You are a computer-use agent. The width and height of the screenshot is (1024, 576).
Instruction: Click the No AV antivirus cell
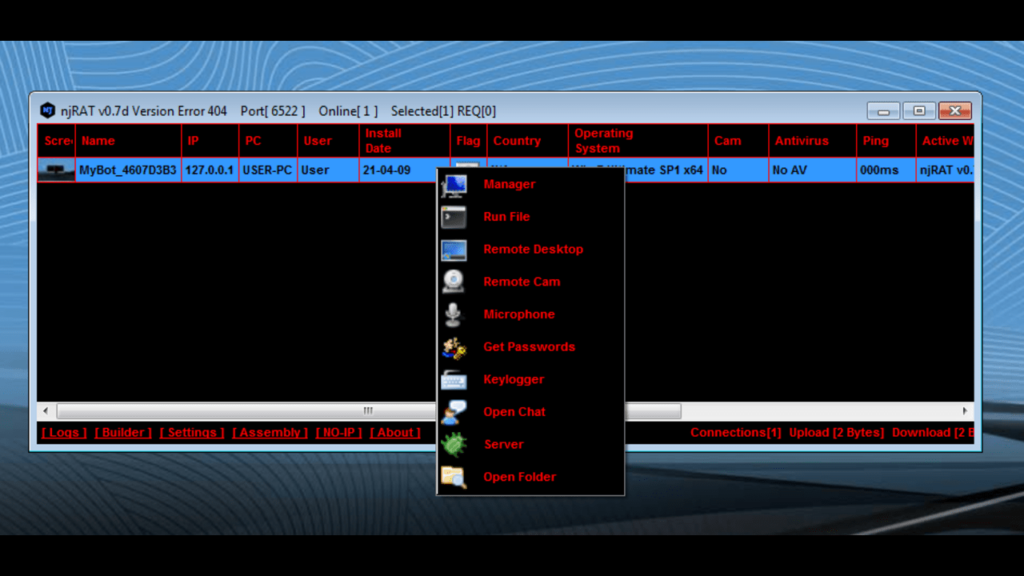(x=813, y=170)
